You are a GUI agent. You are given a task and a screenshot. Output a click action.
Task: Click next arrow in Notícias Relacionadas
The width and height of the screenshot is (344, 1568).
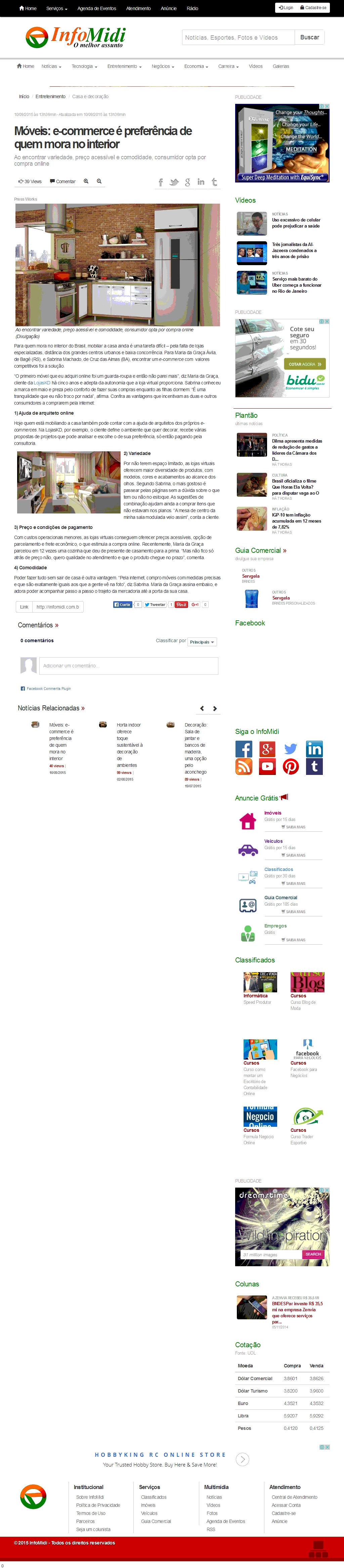215,708
